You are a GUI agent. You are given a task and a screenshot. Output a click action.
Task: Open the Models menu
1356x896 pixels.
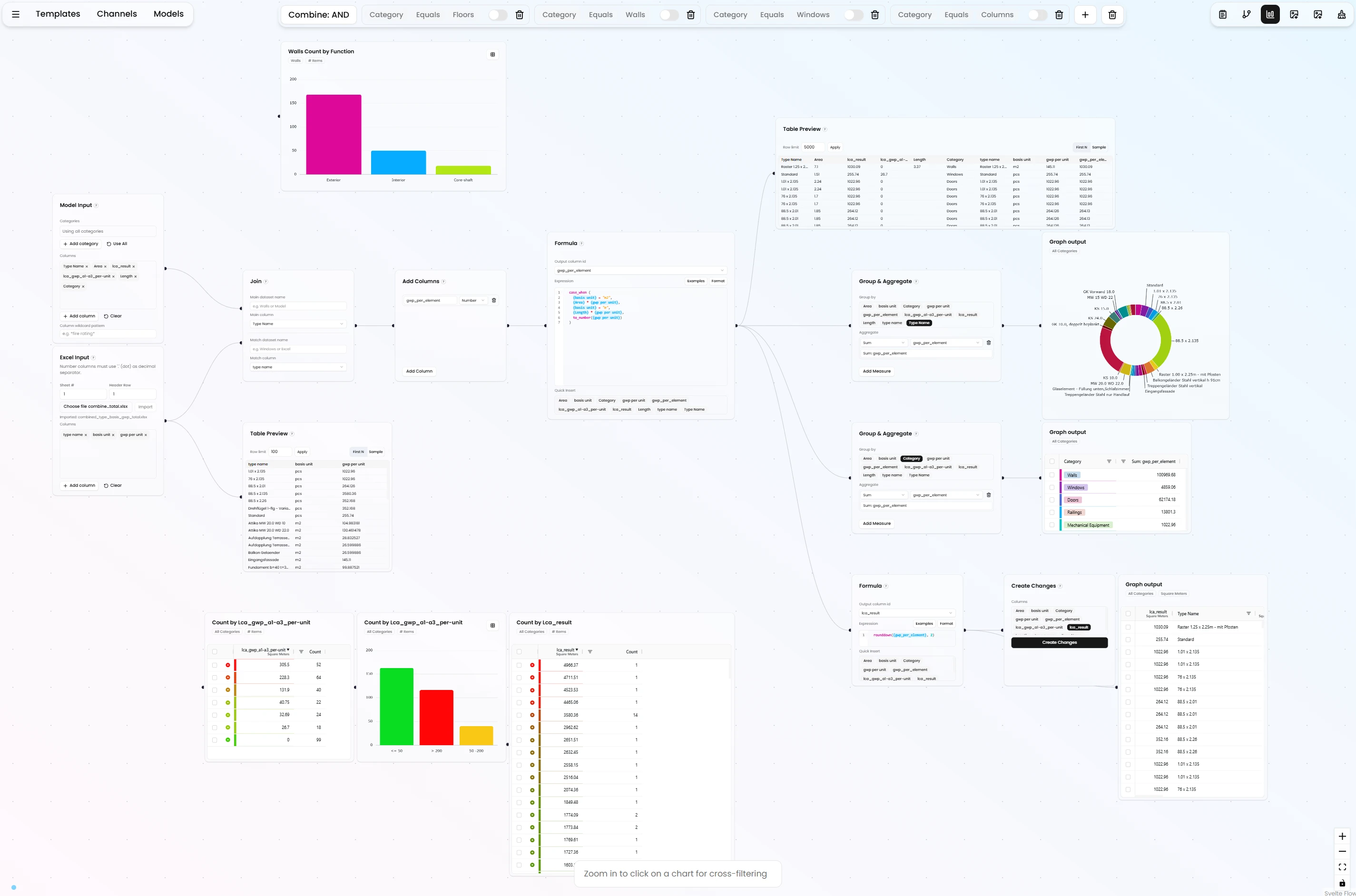(168, 14)
